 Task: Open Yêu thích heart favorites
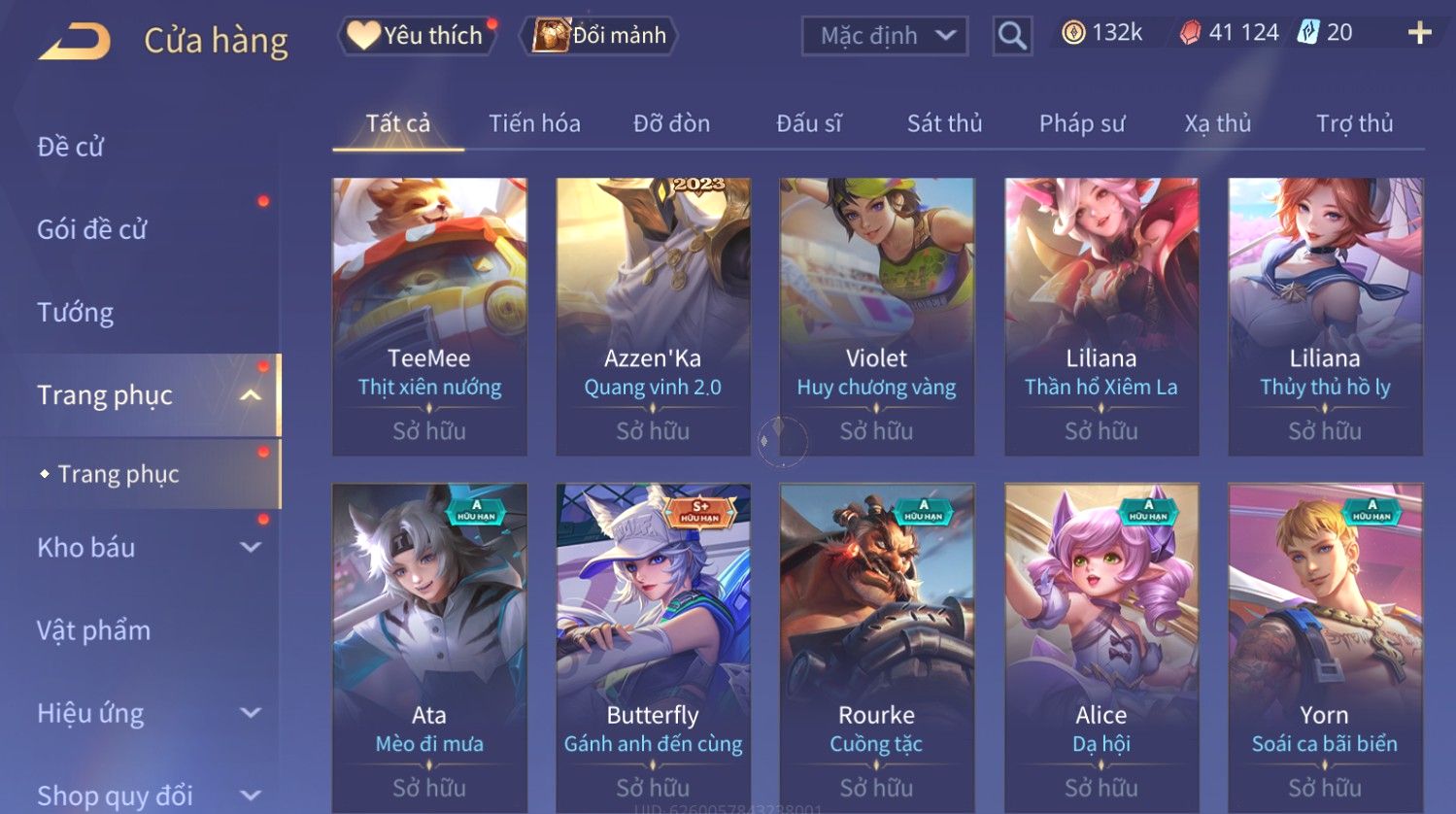pos(416,35)
